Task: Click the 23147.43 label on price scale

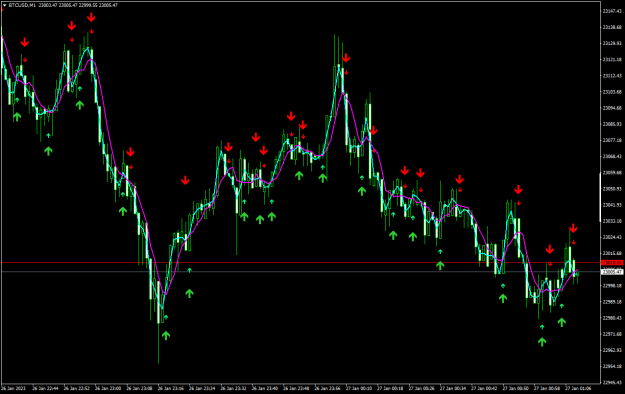Action: (612, 11)
